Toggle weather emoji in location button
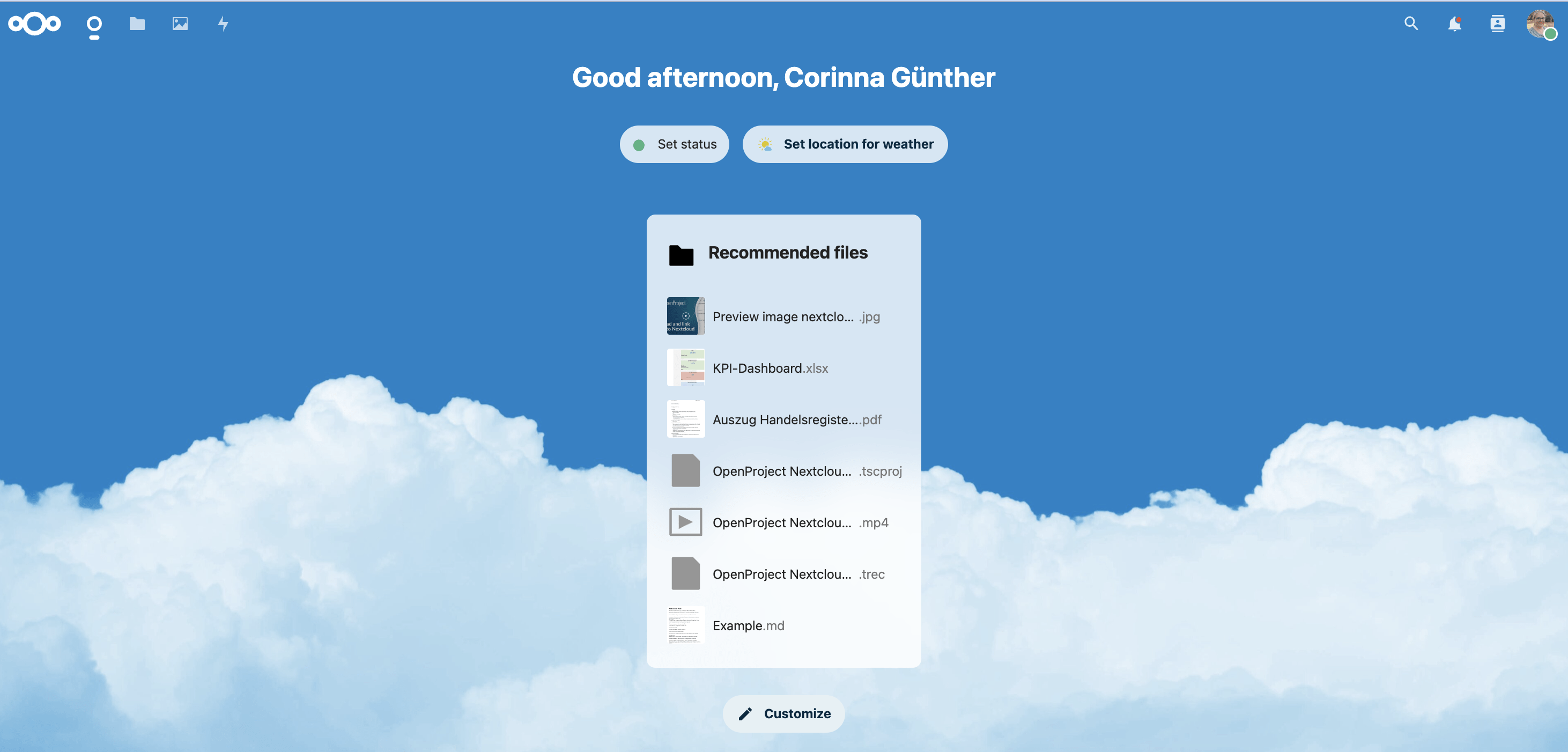This screenshot has width=1568, height=752. click(x=765, y=143)
